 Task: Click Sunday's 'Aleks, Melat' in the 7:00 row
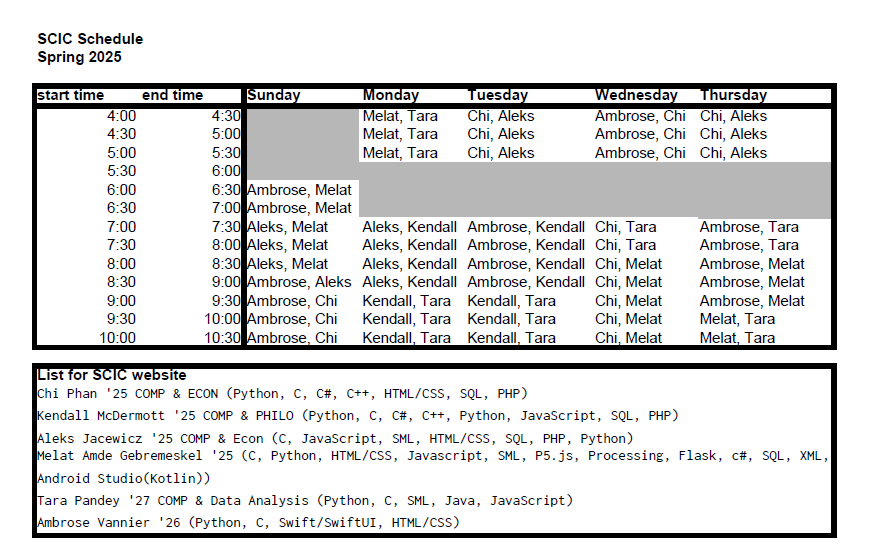[287, 227]
